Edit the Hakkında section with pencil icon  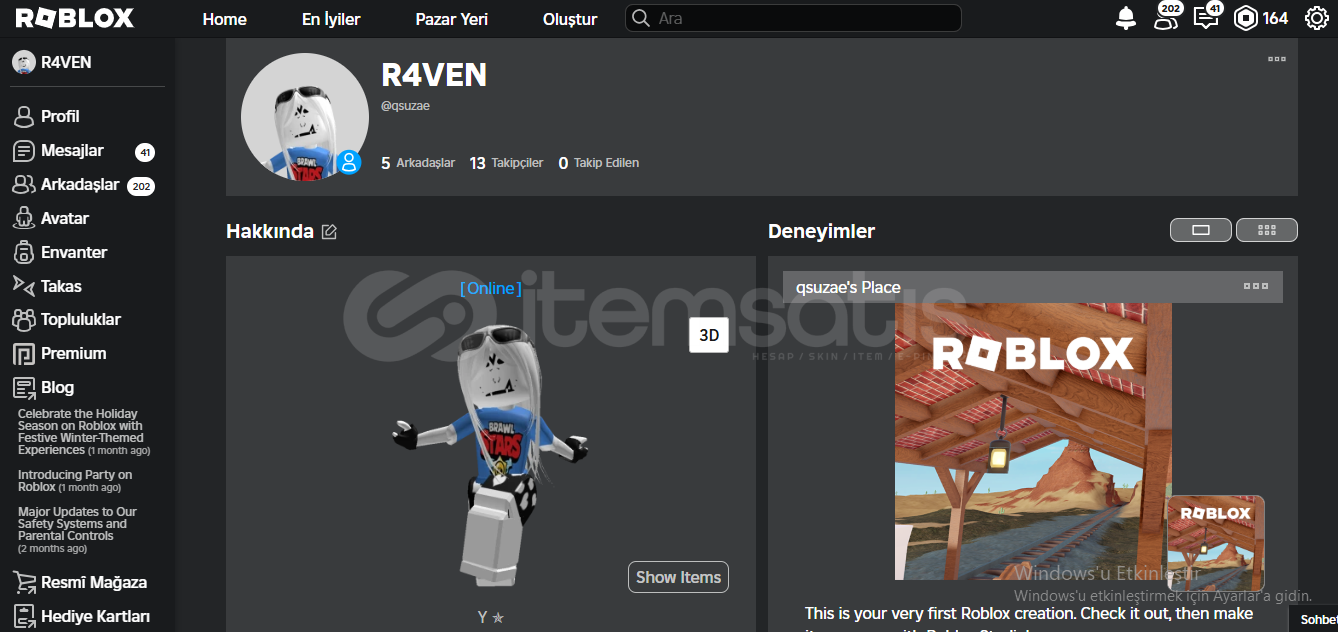[x=329, y=232]
